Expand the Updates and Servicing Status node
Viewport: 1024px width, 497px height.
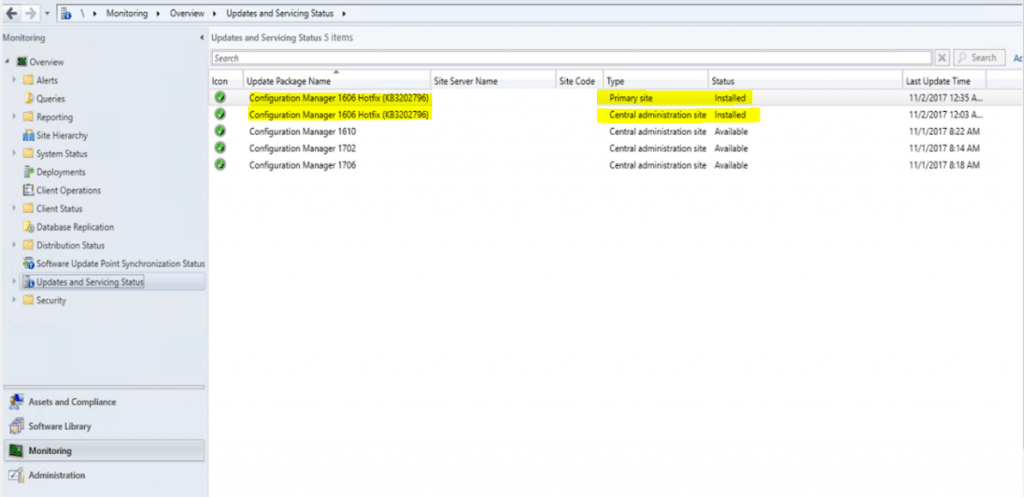15,282
